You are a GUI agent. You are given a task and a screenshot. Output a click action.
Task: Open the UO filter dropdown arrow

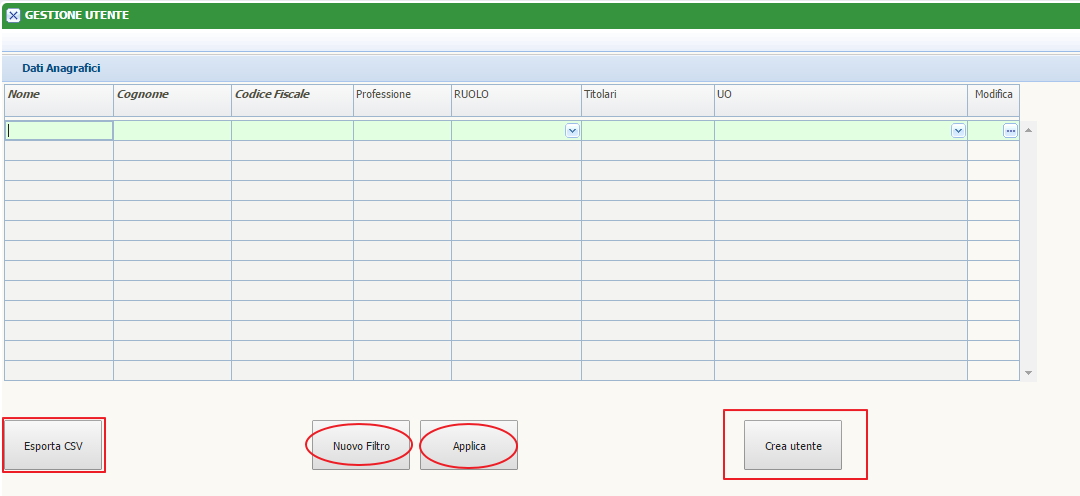[958, 131]
